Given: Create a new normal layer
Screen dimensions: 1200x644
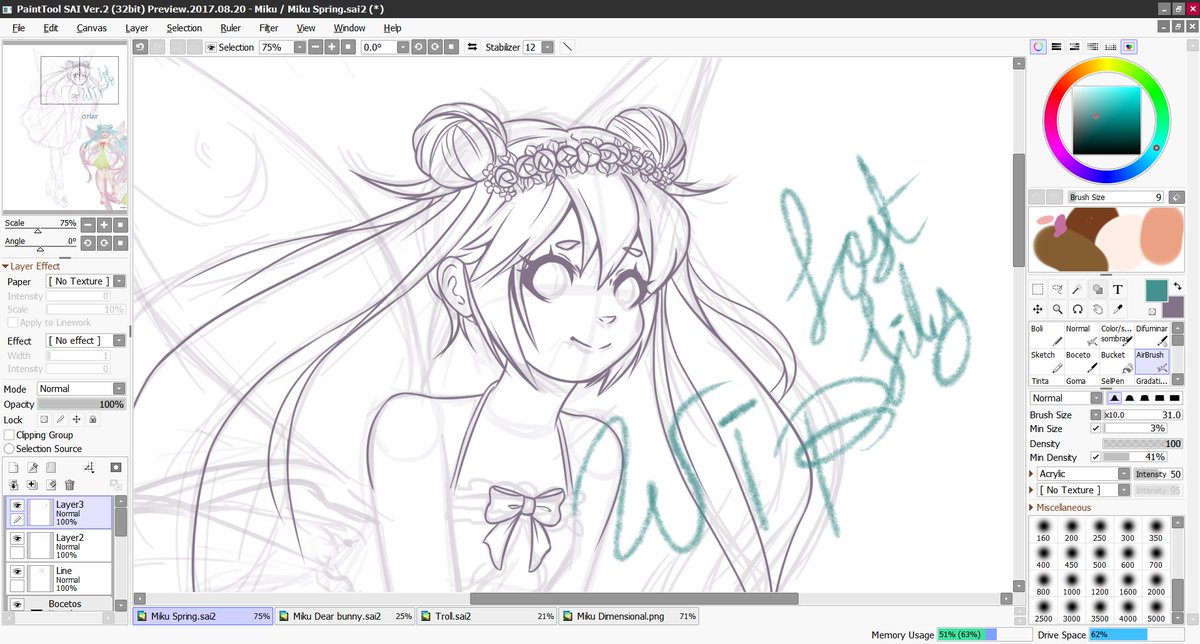Looking at the screenshot, I should 14,467.
